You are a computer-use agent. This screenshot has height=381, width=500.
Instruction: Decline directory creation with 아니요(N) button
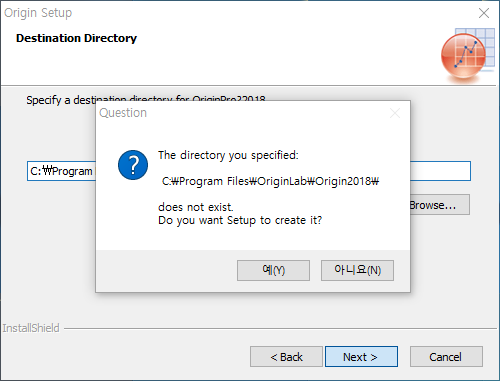pos(357,270)
